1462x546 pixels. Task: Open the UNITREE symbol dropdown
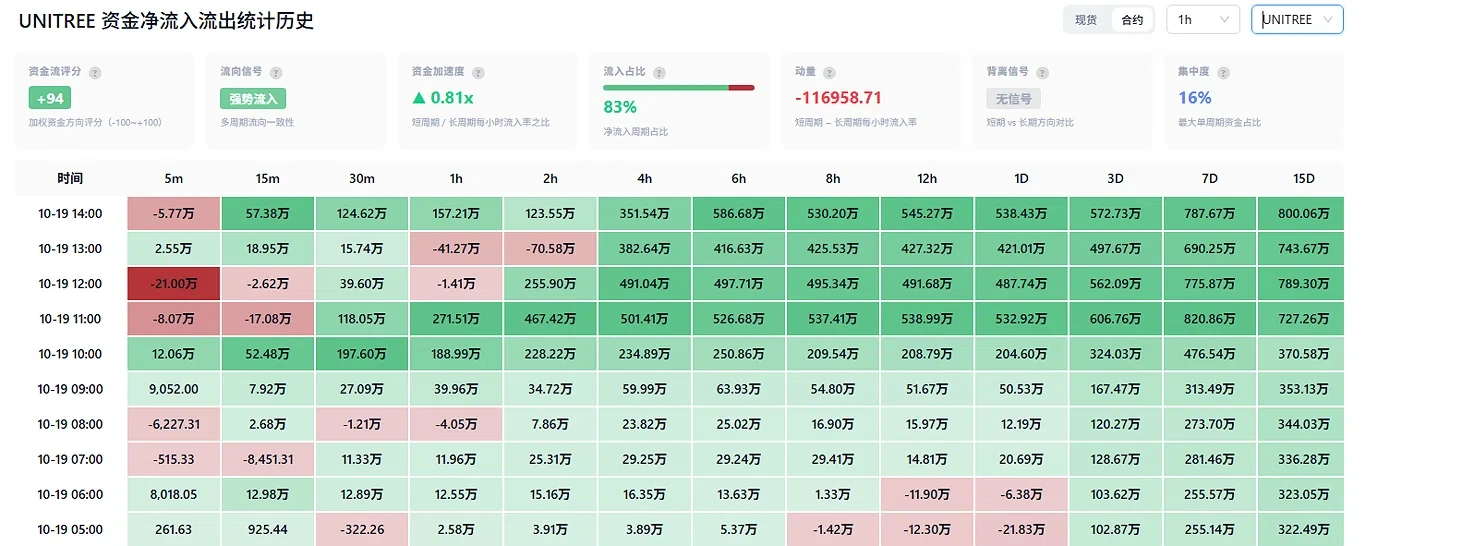[1297, 20]
